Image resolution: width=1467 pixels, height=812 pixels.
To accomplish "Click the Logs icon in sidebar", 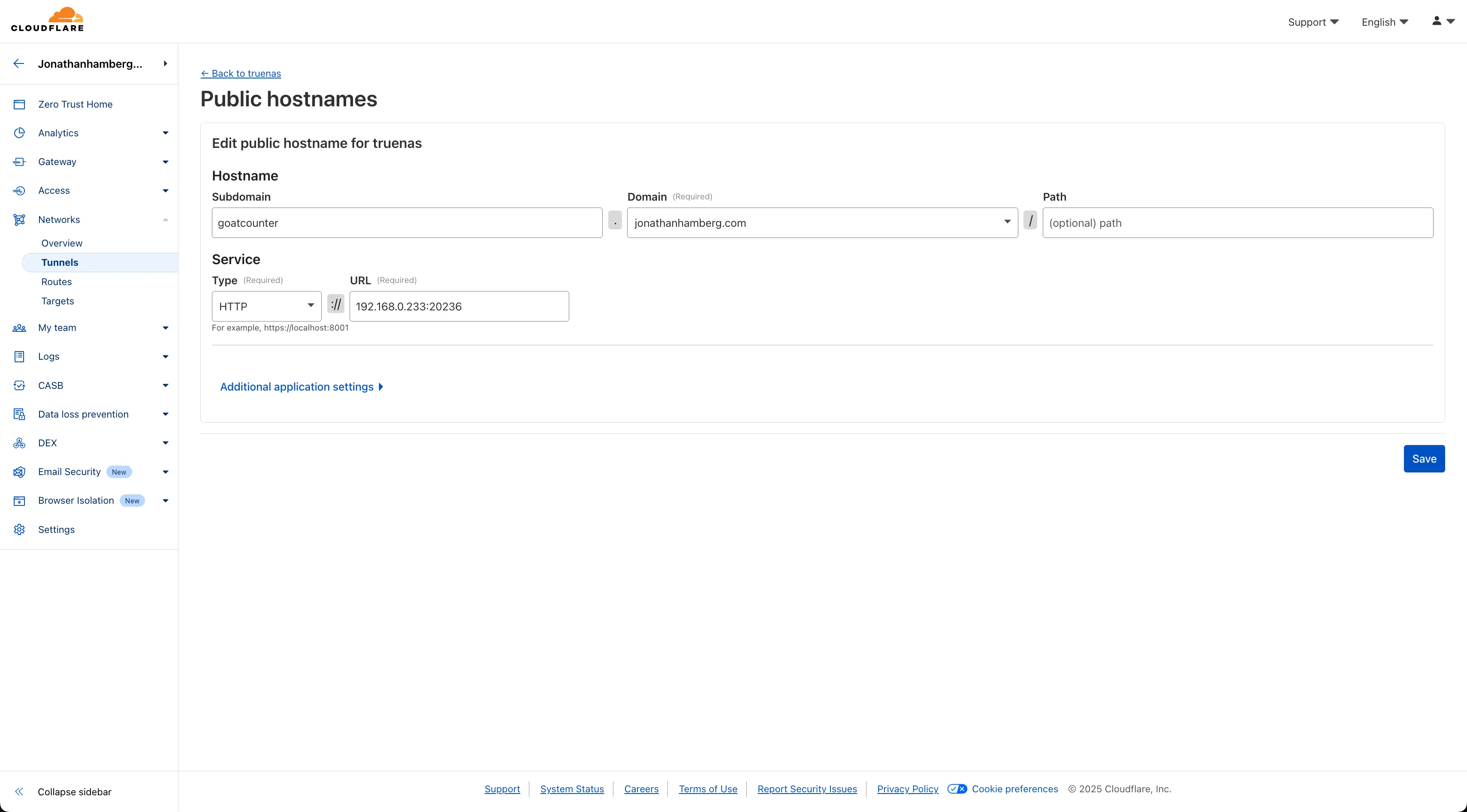I will tap(19, 356).
